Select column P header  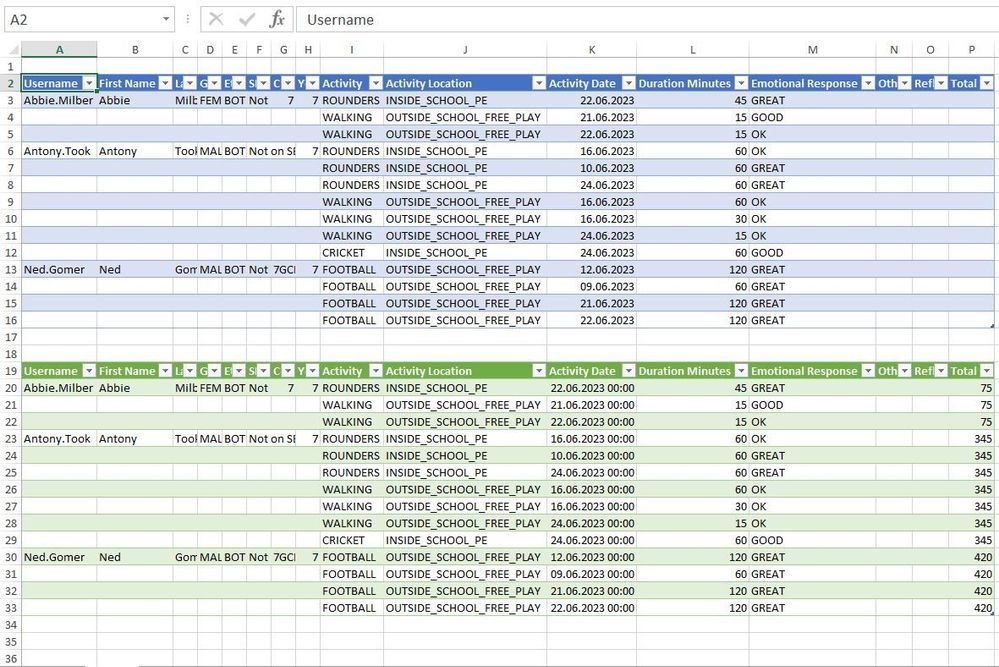[972, 50]
